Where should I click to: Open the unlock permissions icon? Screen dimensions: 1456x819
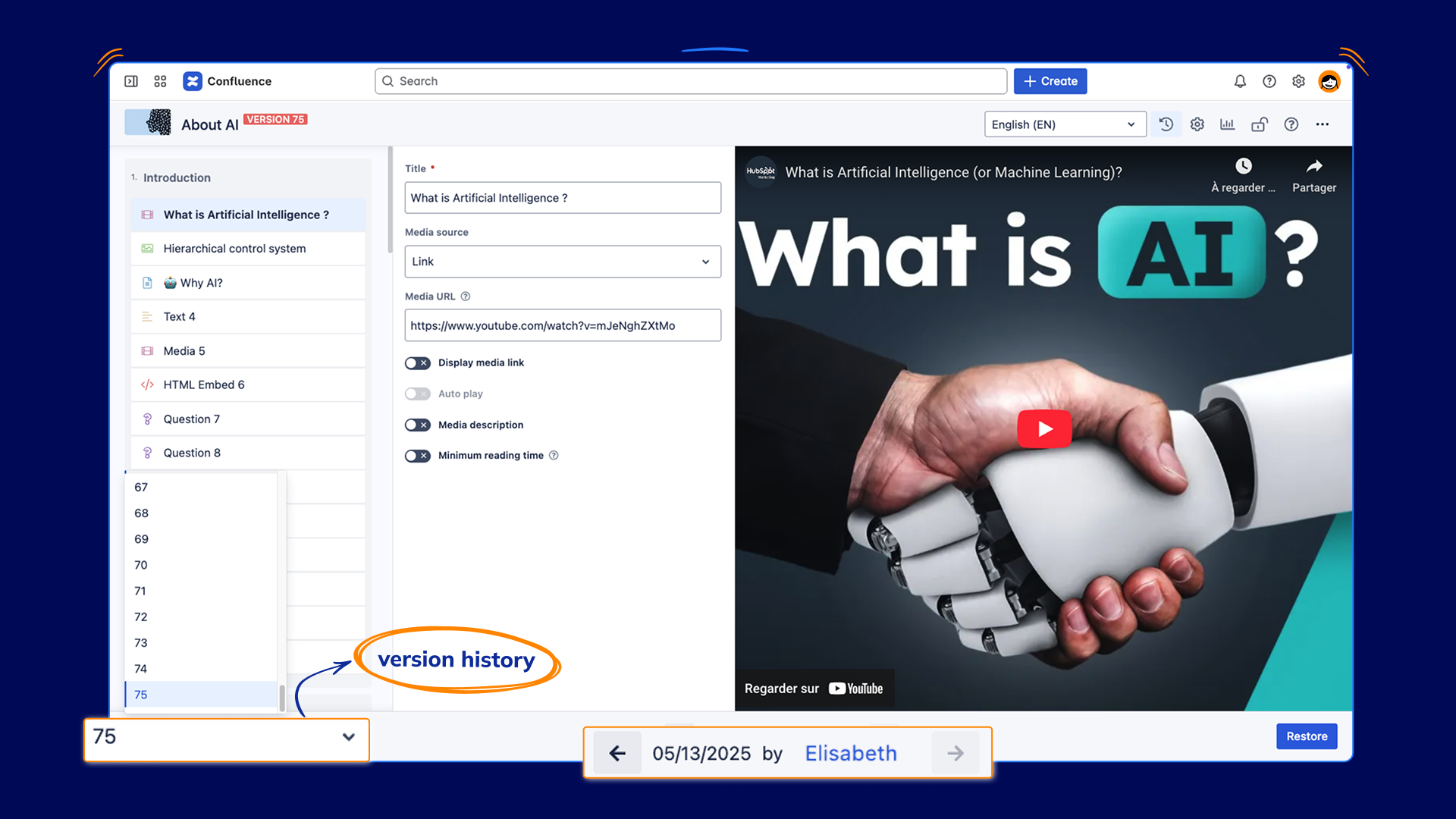click(x=1259, y=124)
